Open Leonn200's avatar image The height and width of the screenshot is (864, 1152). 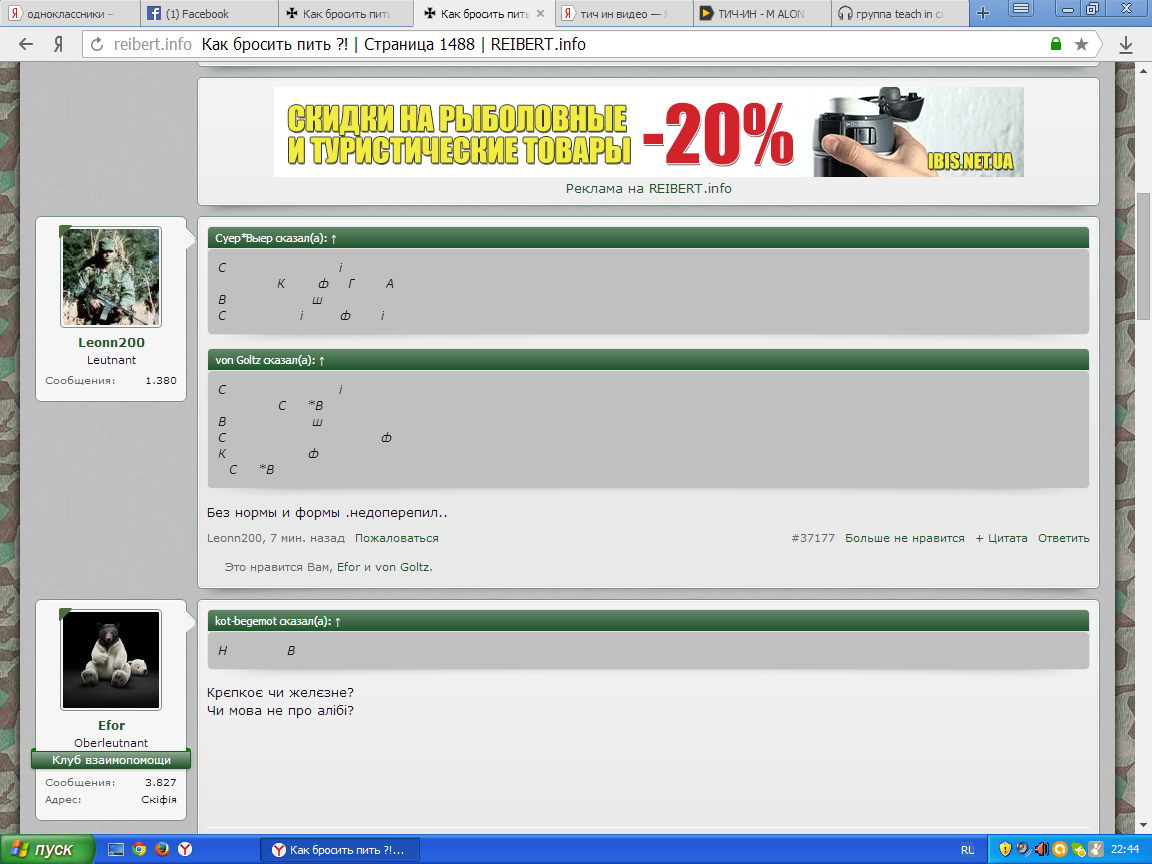111,277
